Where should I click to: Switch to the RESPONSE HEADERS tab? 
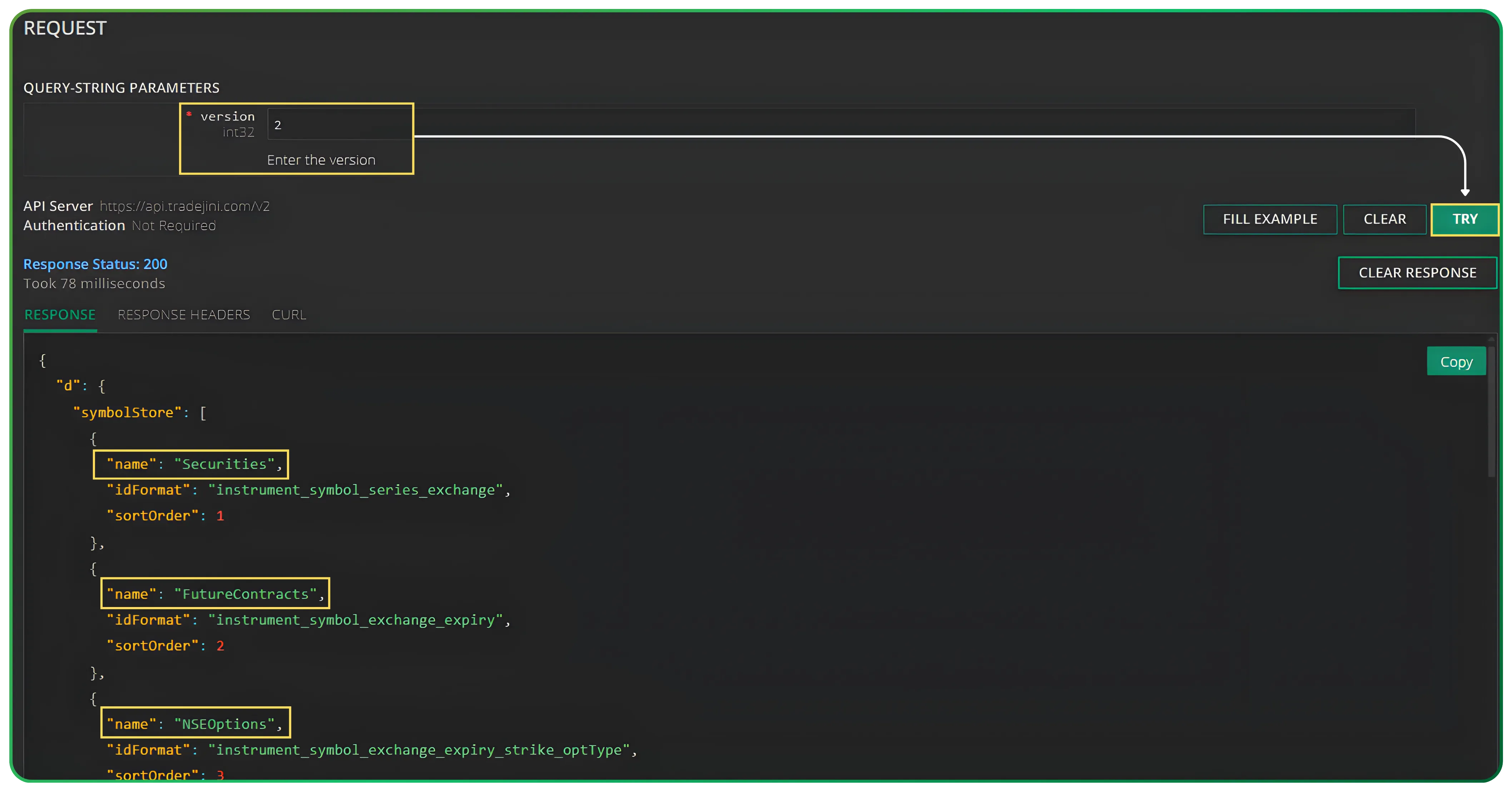pos(184,314)
